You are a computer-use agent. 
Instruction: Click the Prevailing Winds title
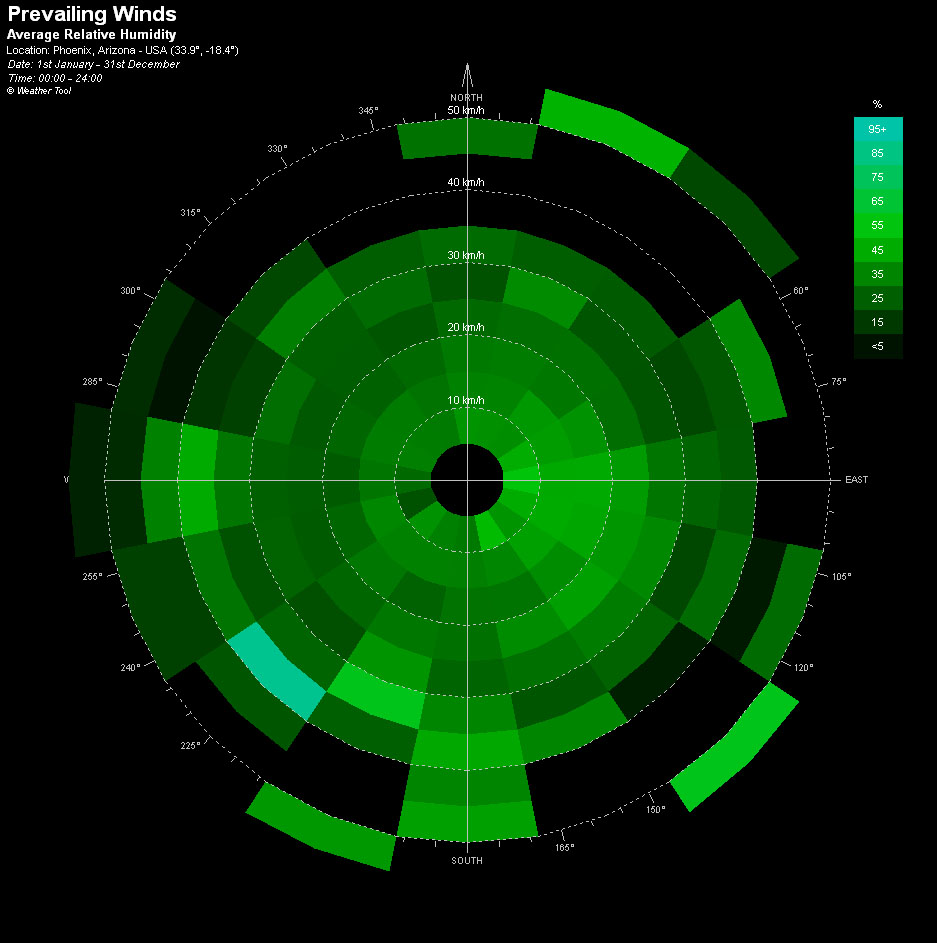(92, 14)
